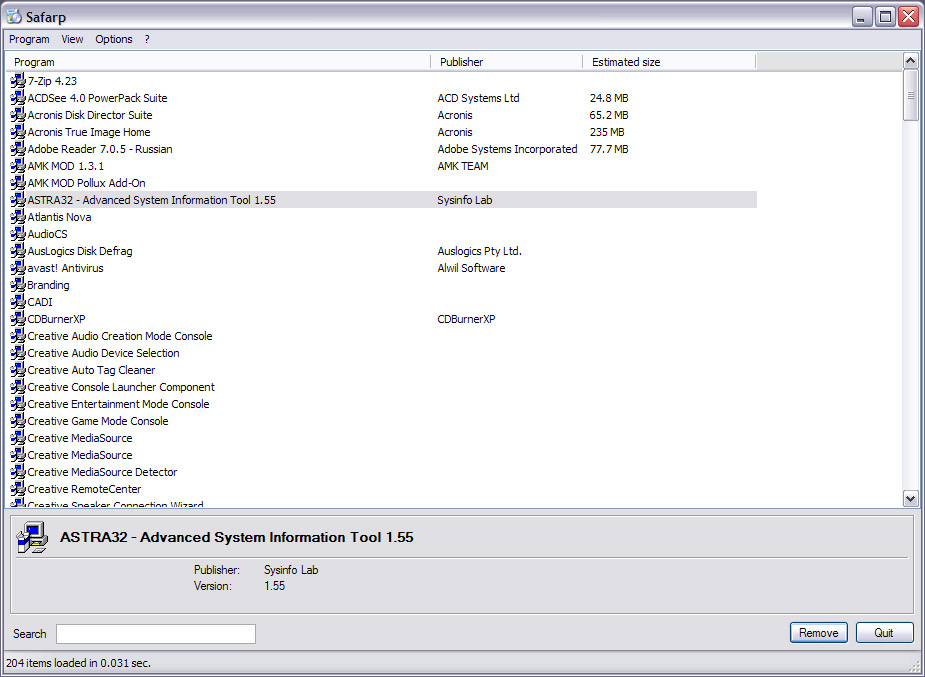Focus the Search input field
Screen dimensions: 925x677
[x=156, y=634]
